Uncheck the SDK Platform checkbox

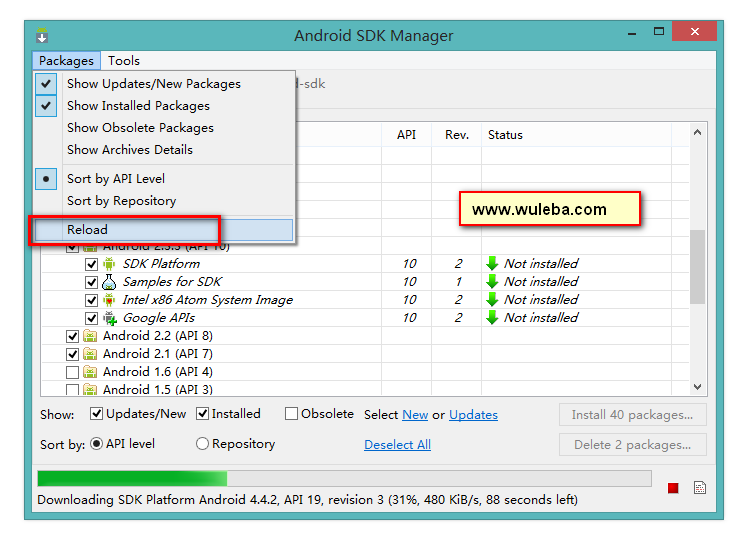click(91, 264)
